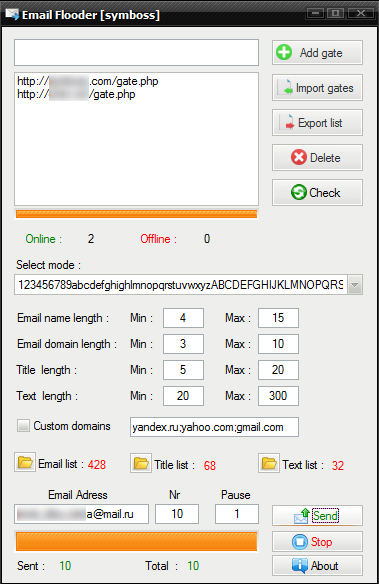The height and width of the screenshot is (584, 379).
Task: Select the first gate.php URL in list
Action: click(x=88, y=81)
